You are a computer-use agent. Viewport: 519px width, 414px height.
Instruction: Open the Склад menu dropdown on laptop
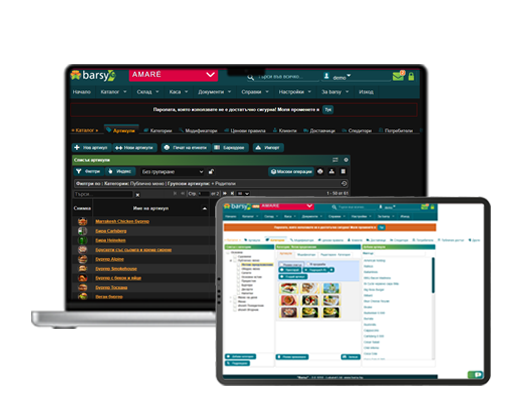[148, 92]
